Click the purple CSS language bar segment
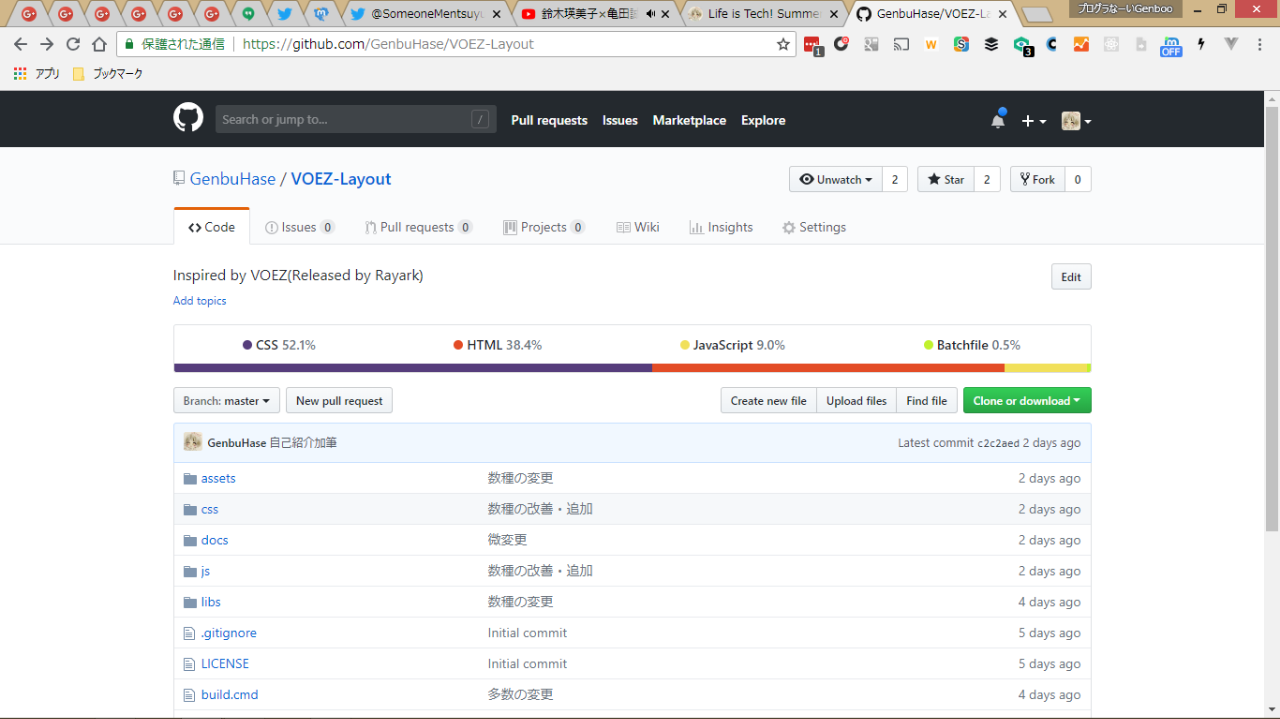This screenshot has height=719, width=1280. point(412,368)
